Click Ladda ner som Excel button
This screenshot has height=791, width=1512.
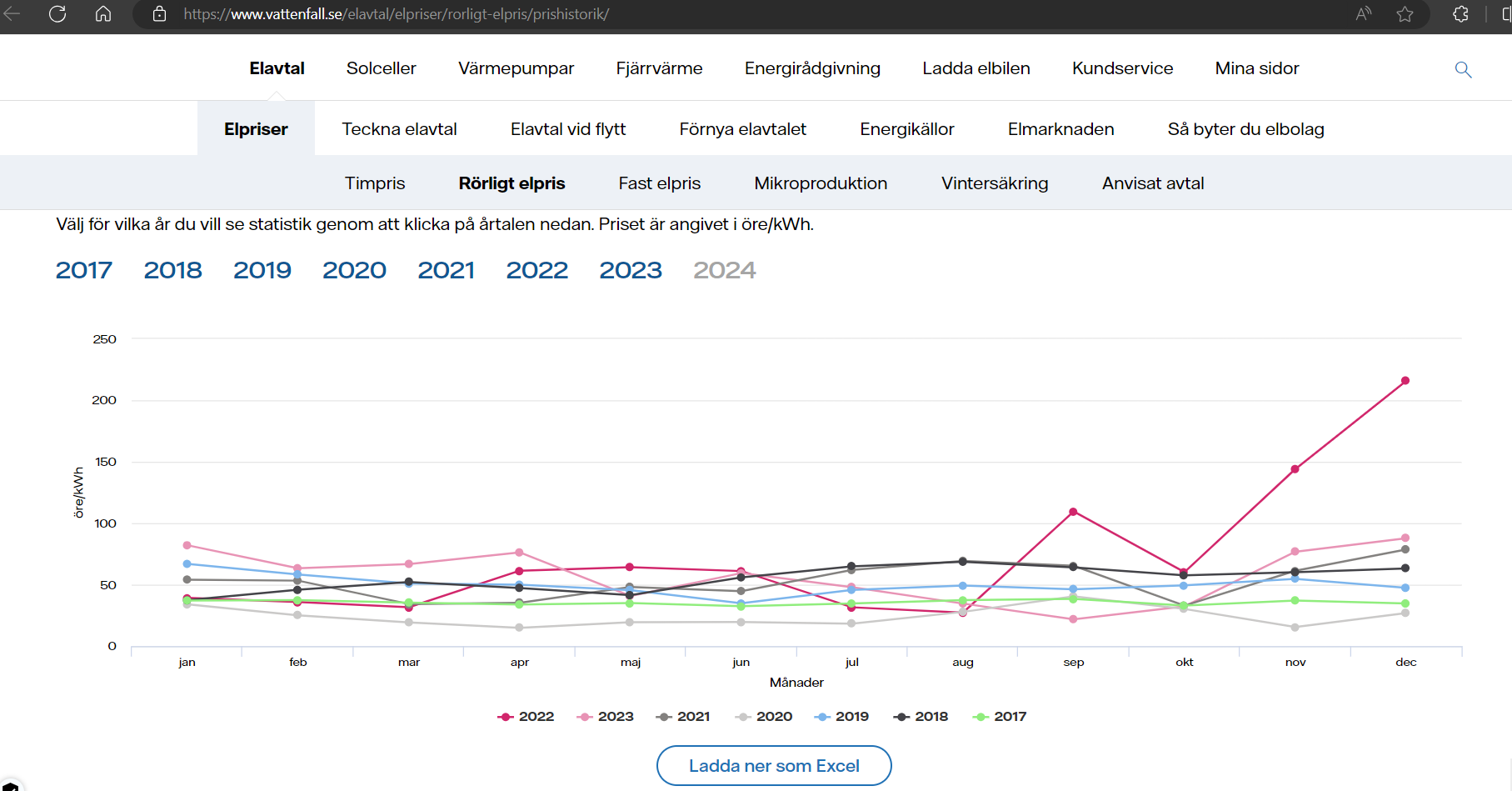774,765
